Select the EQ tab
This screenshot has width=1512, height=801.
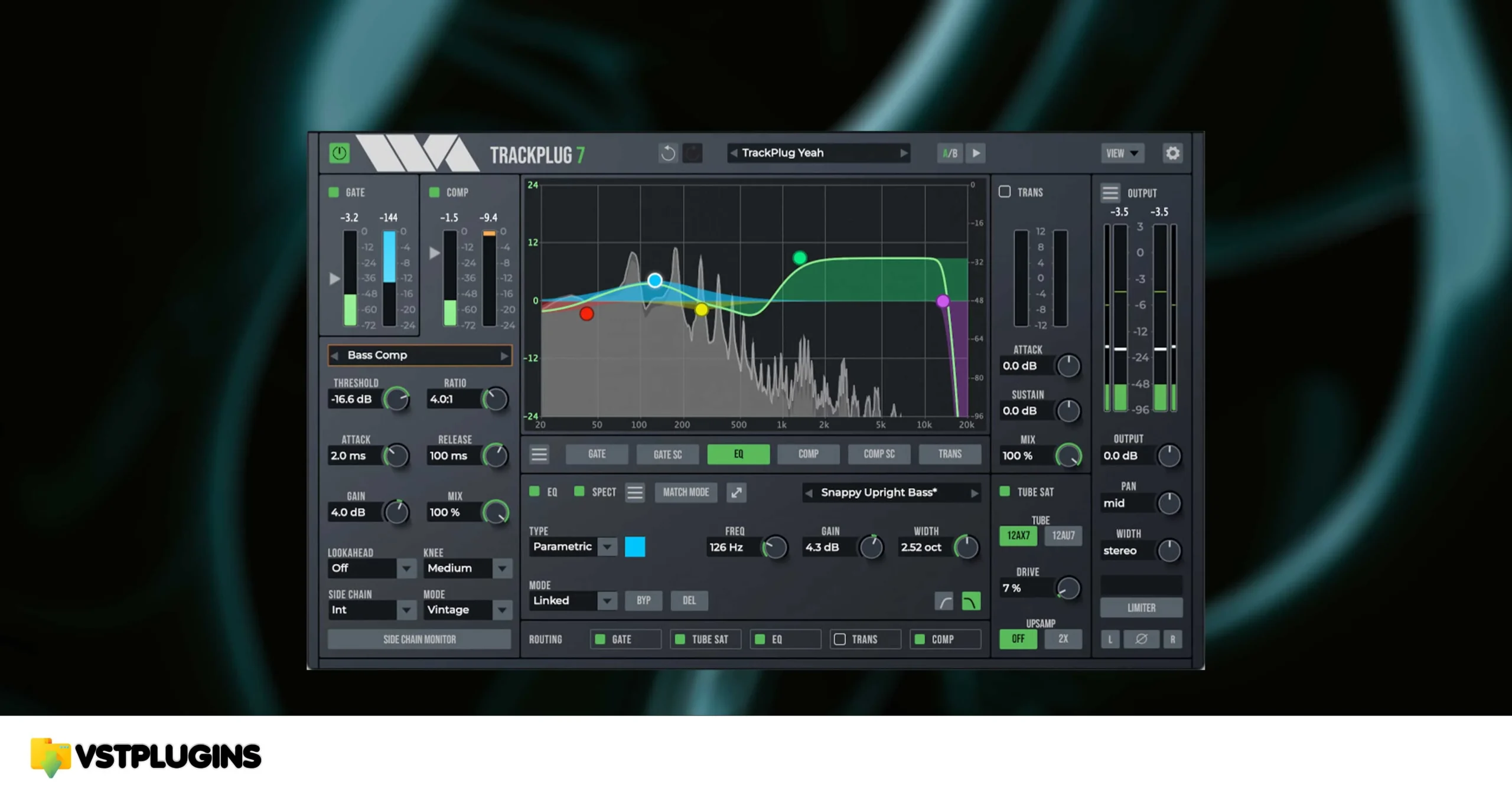[x=738, y=454]
